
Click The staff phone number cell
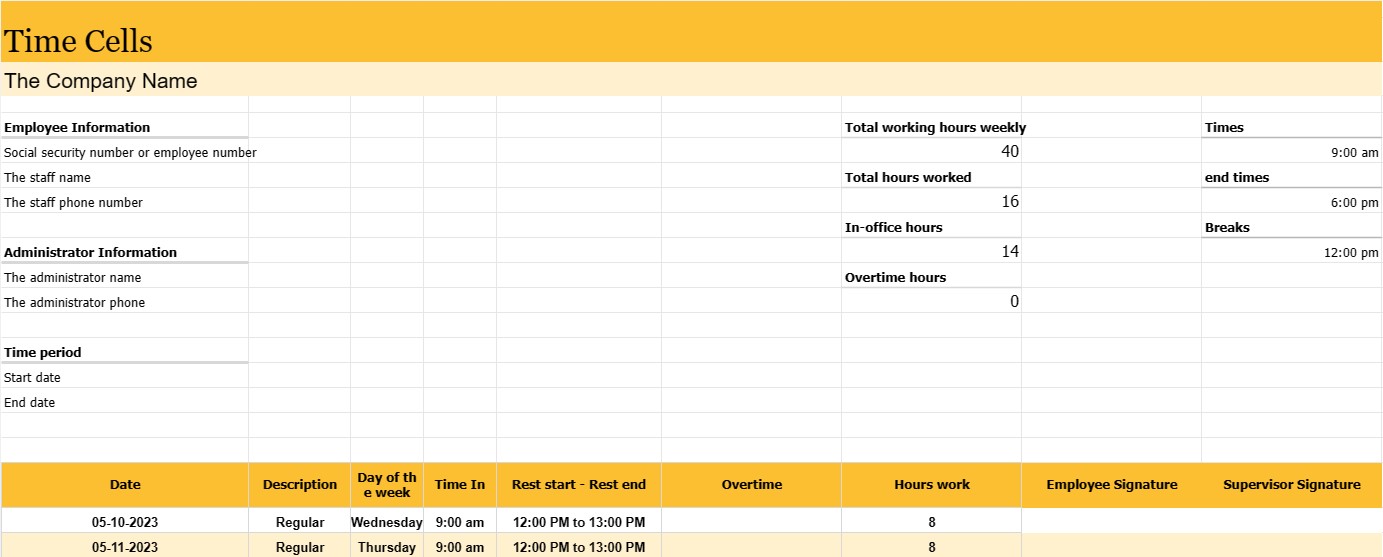coord(74,202)
